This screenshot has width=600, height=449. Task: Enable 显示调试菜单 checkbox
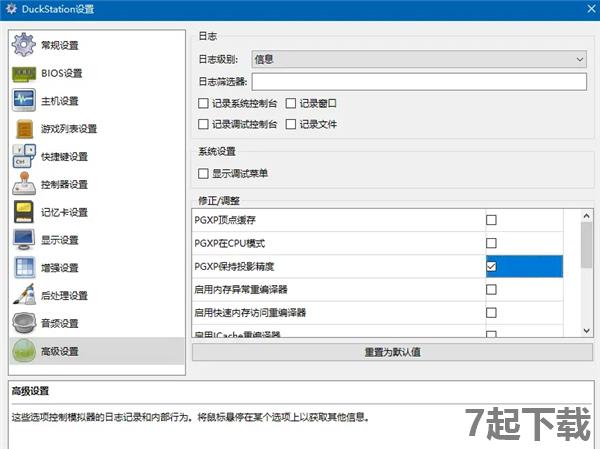coord(203,174)
